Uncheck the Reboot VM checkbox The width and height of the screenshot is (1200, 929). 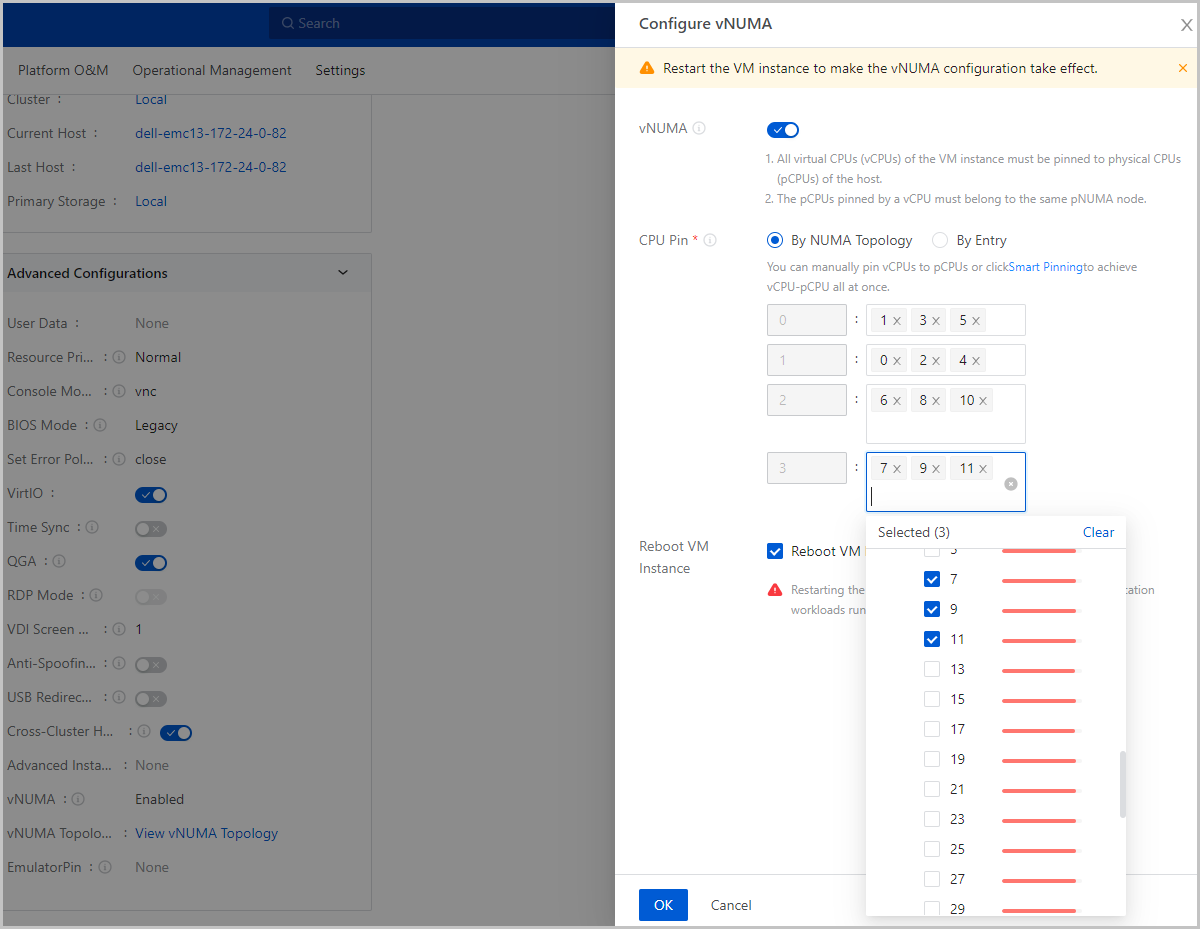point(775,551)
